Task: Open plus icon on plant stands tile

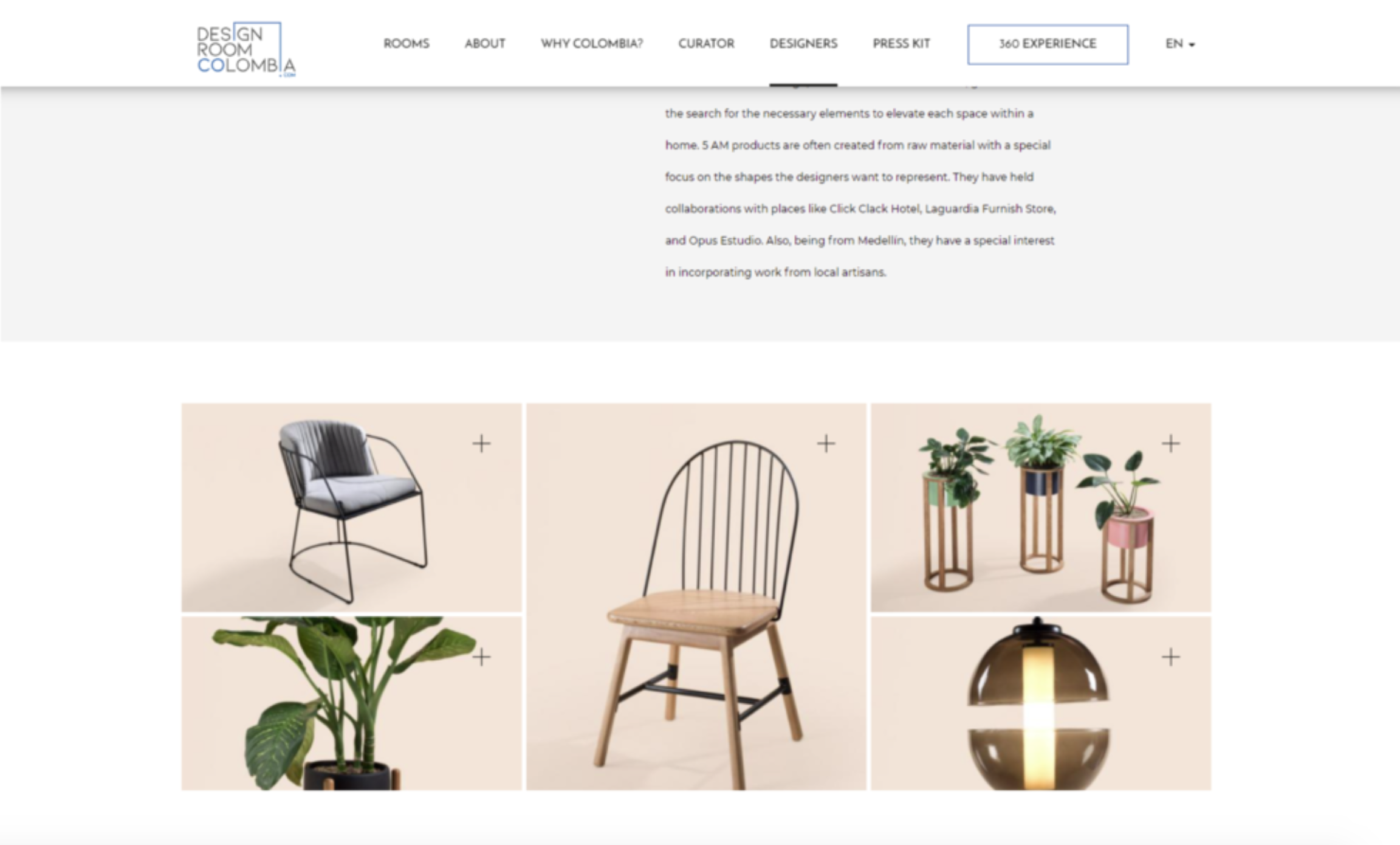Action: click(x=1171, y=443)
